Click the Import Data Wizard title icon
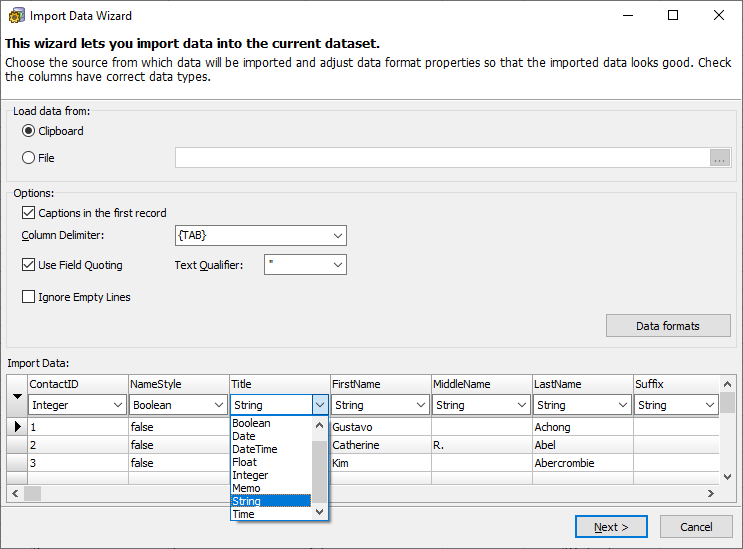This screenshot has height=549, width=743. 16,16
